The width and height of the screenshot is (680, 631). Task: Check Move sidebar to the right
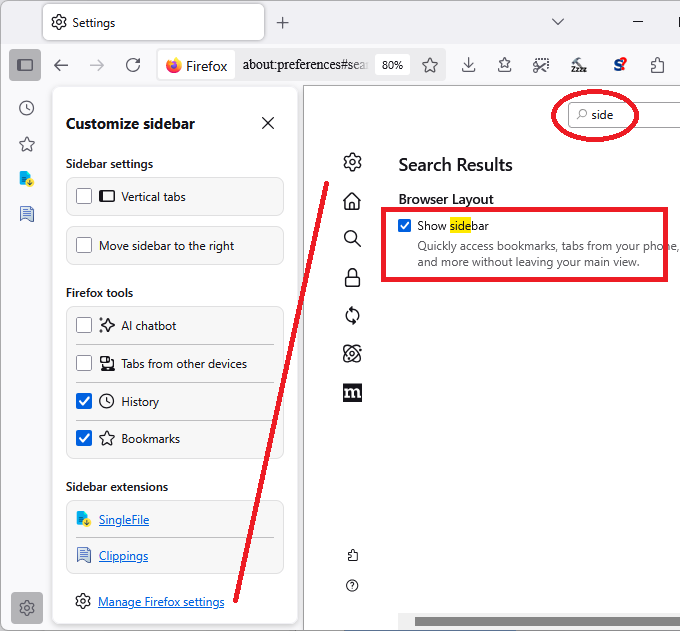84,245
